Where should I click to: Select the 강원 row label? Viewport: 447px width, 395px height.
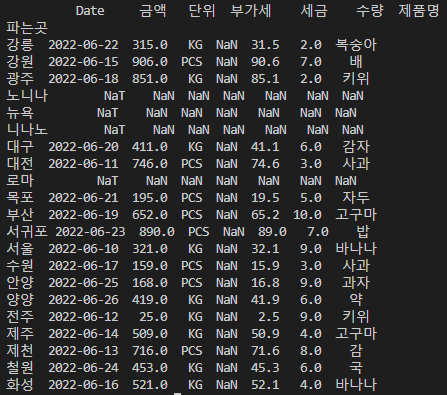(20, 62)
